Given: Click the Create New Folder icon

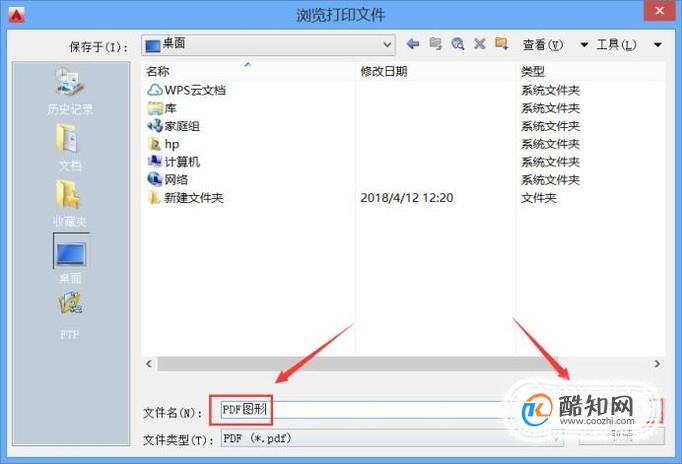Looking at the screenshot, I should pyautogui.click(x=501, y=43).
